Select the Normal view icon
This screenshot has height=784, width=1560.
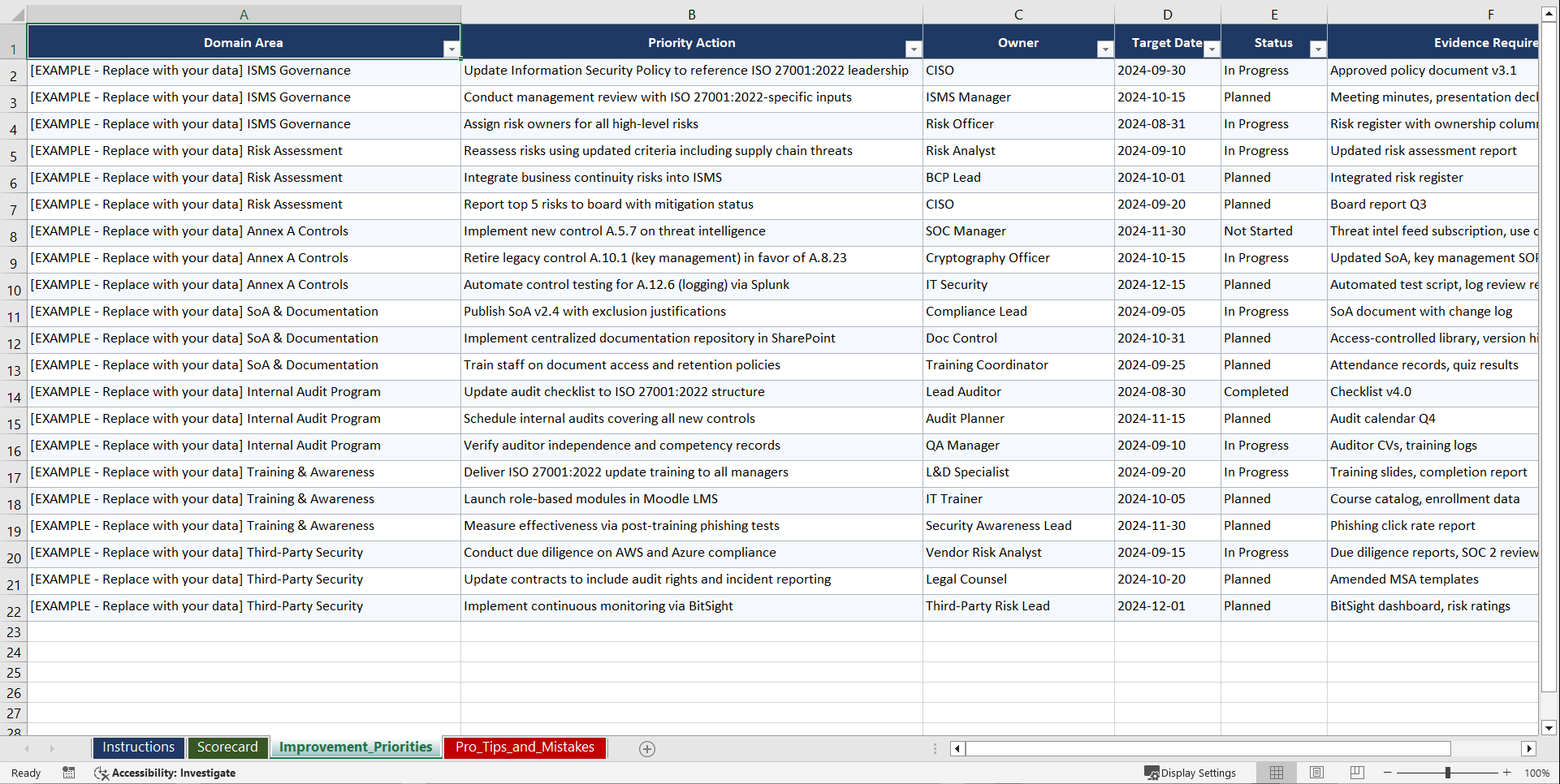1276,773
